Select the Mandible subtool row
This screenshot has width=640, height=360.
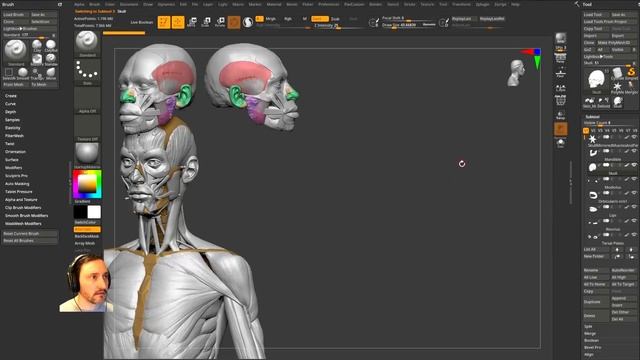611,155
